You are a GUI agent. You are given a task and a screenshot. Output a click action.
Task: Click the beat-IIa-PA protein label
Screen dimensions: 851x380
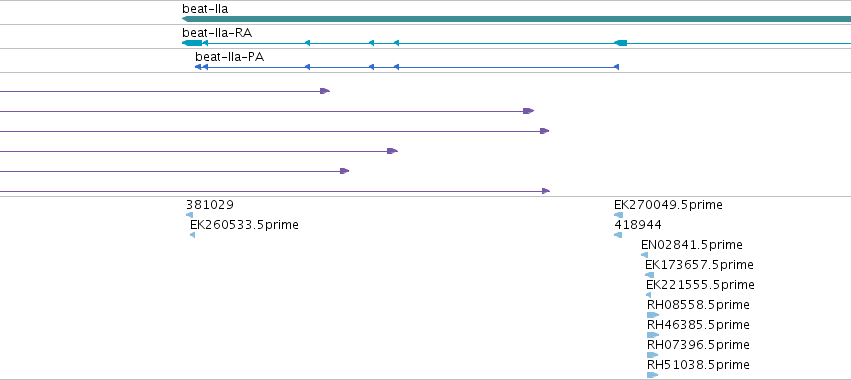pos(230,57)
